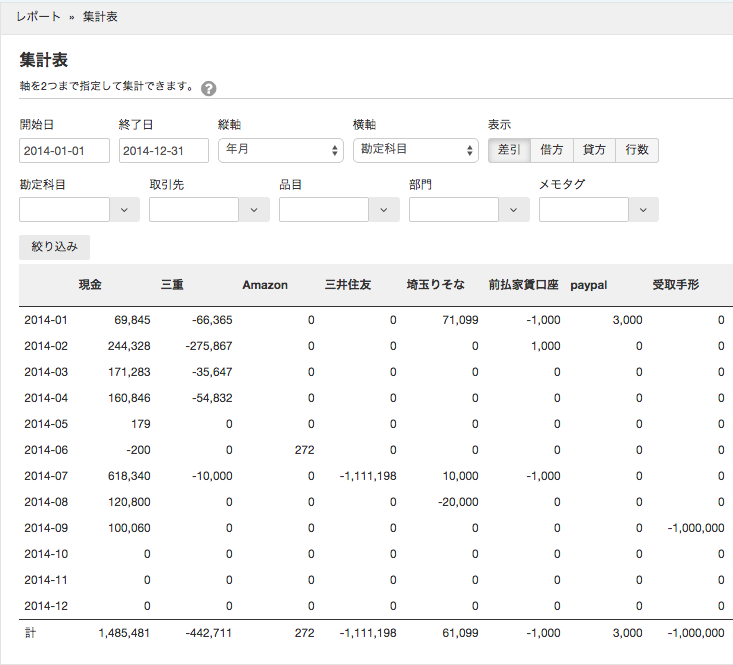Click the 現金 column header

(90, 285)
